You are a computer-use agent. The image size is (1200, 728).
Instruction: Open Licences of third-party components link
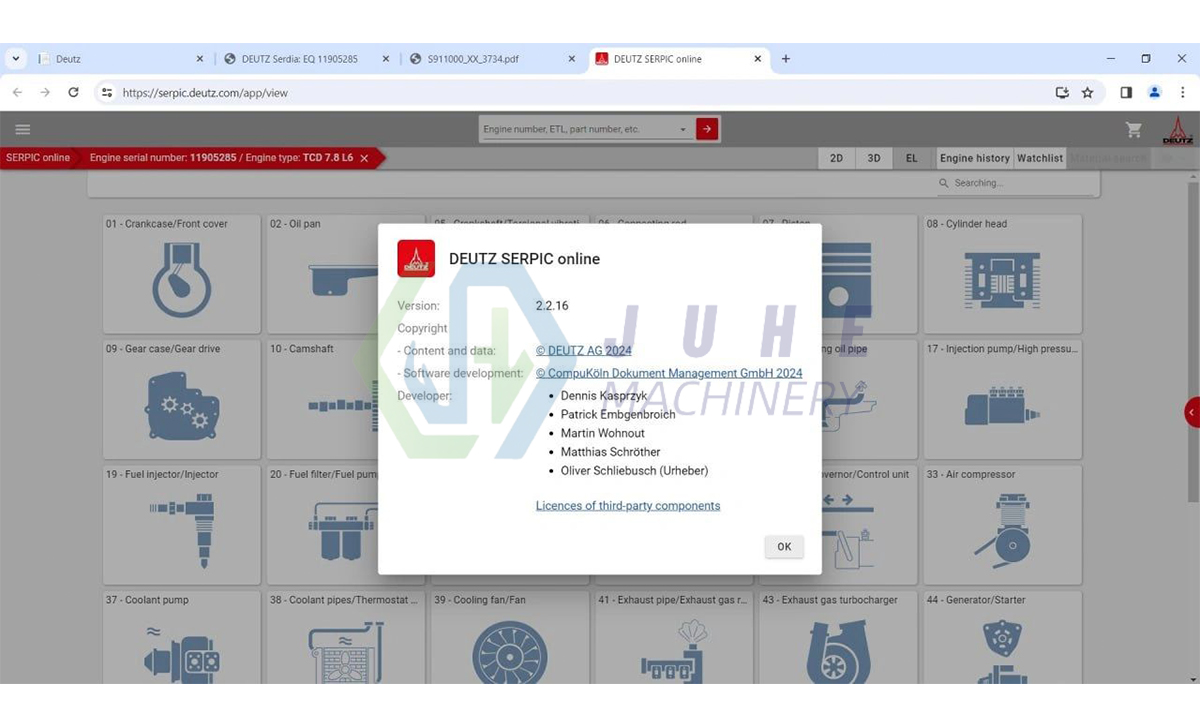(x=628, y=505)
